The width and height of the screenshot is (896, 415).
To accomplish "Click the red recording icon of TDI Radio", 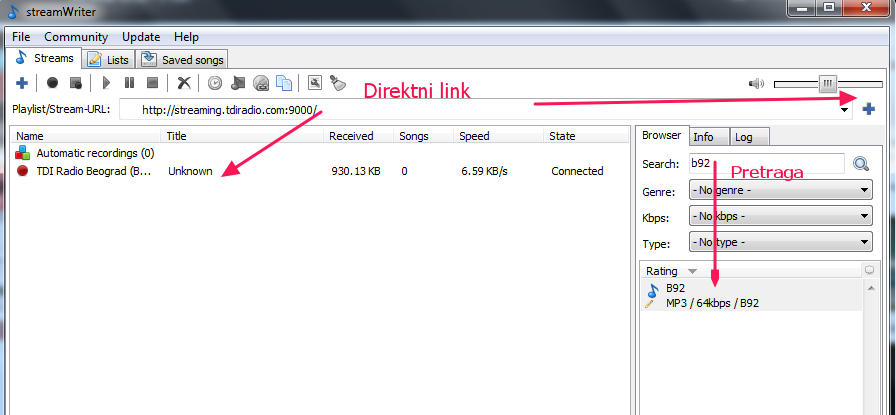I will click(x=22, y=170).
